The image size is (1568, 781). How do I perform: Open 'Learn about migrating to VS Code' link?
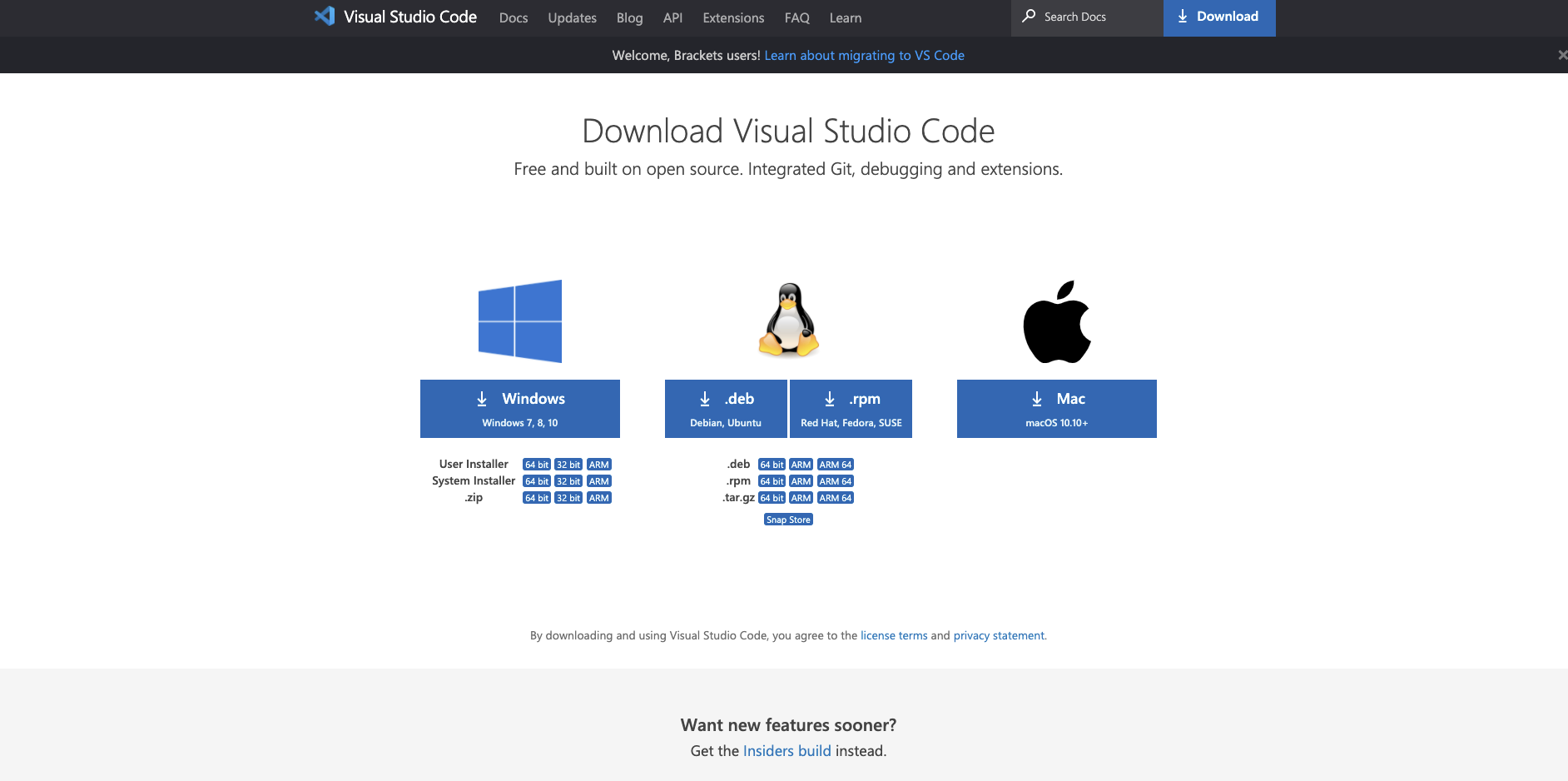coord(864,55)
